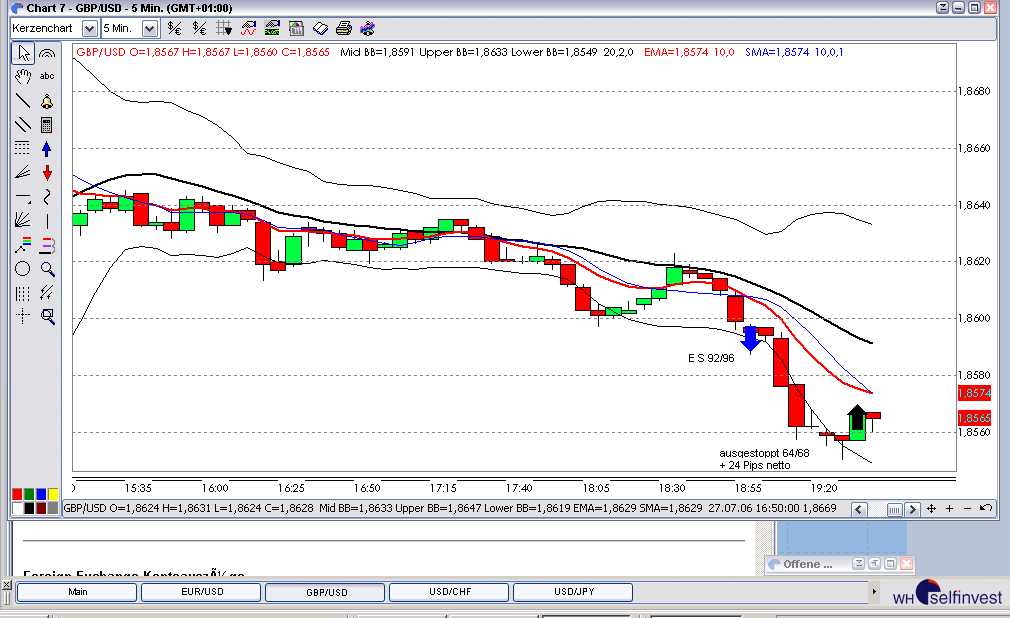
Task: Select the zoom area rectangle tool
Action: 47,316
